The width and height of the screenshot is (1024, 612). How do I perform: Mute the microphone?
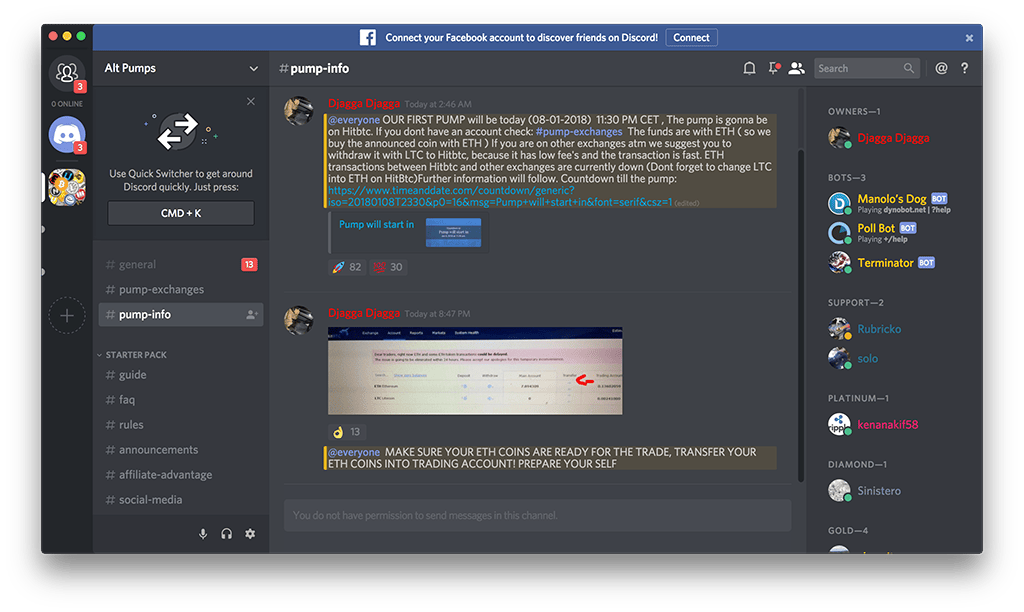pos(203,534)
